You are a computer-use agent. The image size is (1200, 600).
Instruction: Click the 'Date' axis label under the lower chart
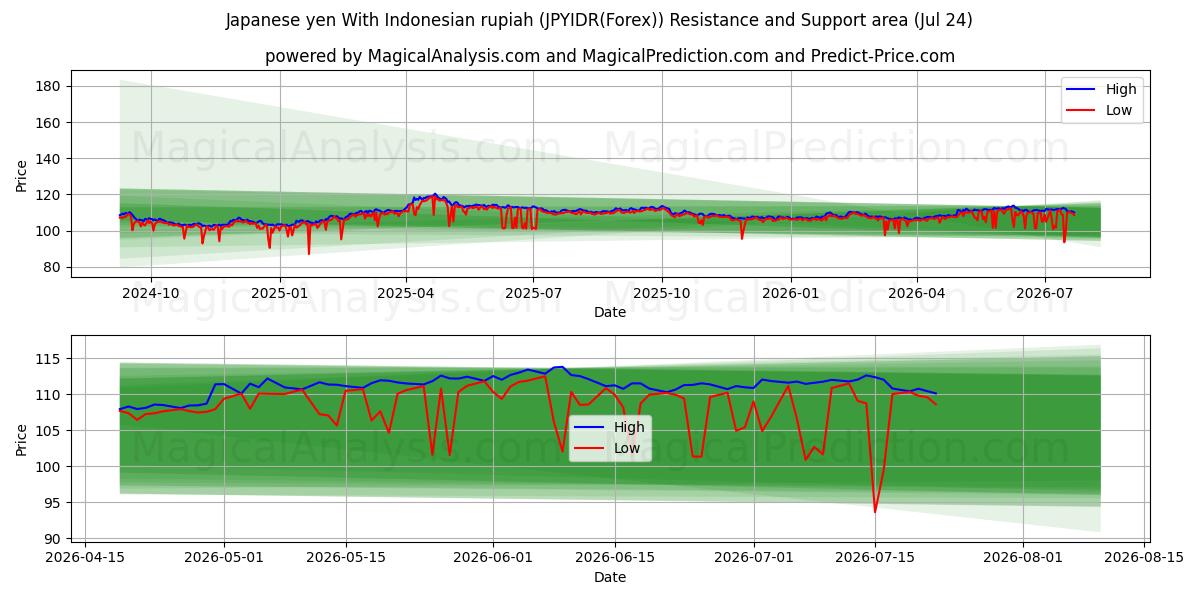click(x=610, y=577)
